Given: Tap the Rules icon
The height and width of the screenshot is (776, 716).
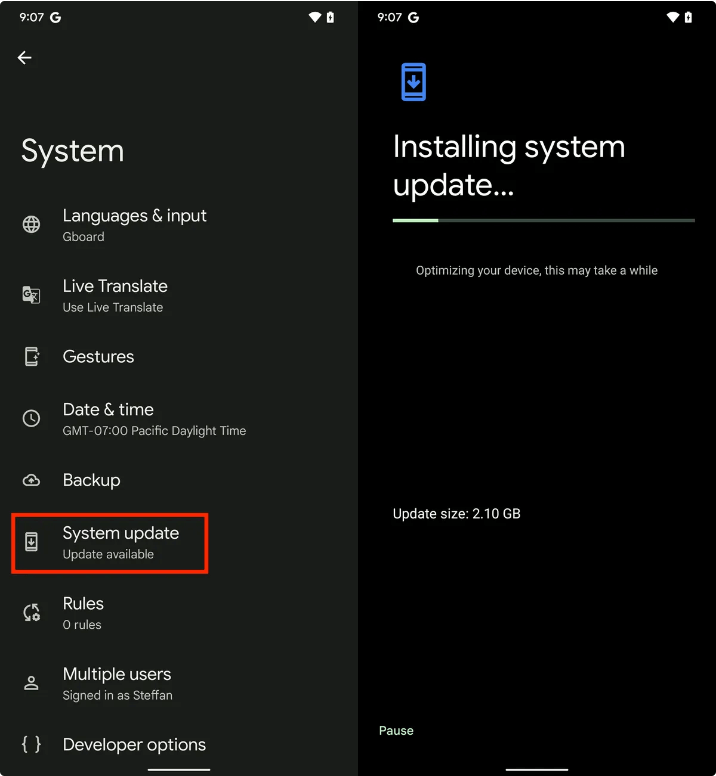Looking at the screenshot, I should click(31, 613).
